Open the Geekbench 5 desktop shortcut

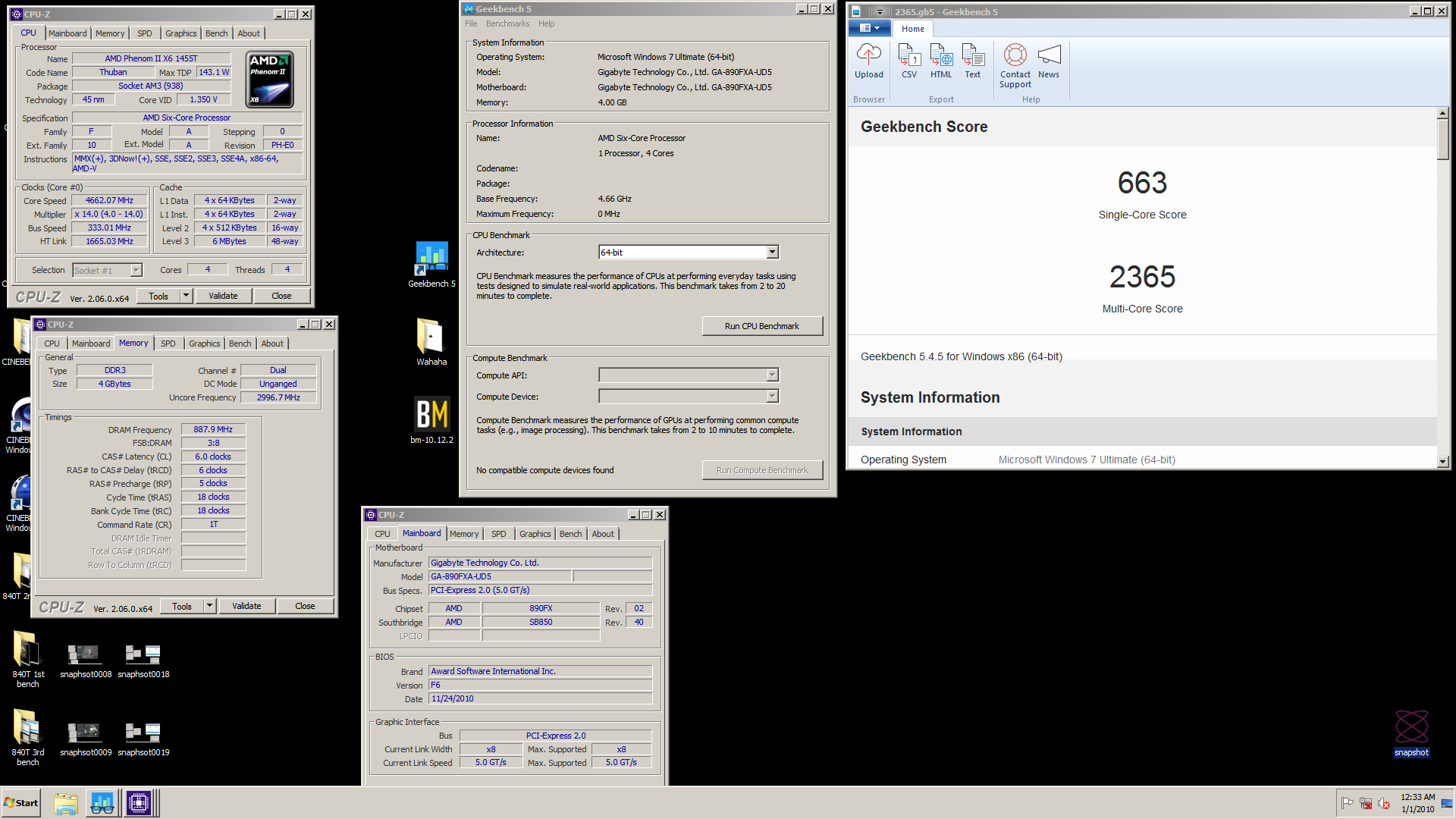tap(431, 265)
